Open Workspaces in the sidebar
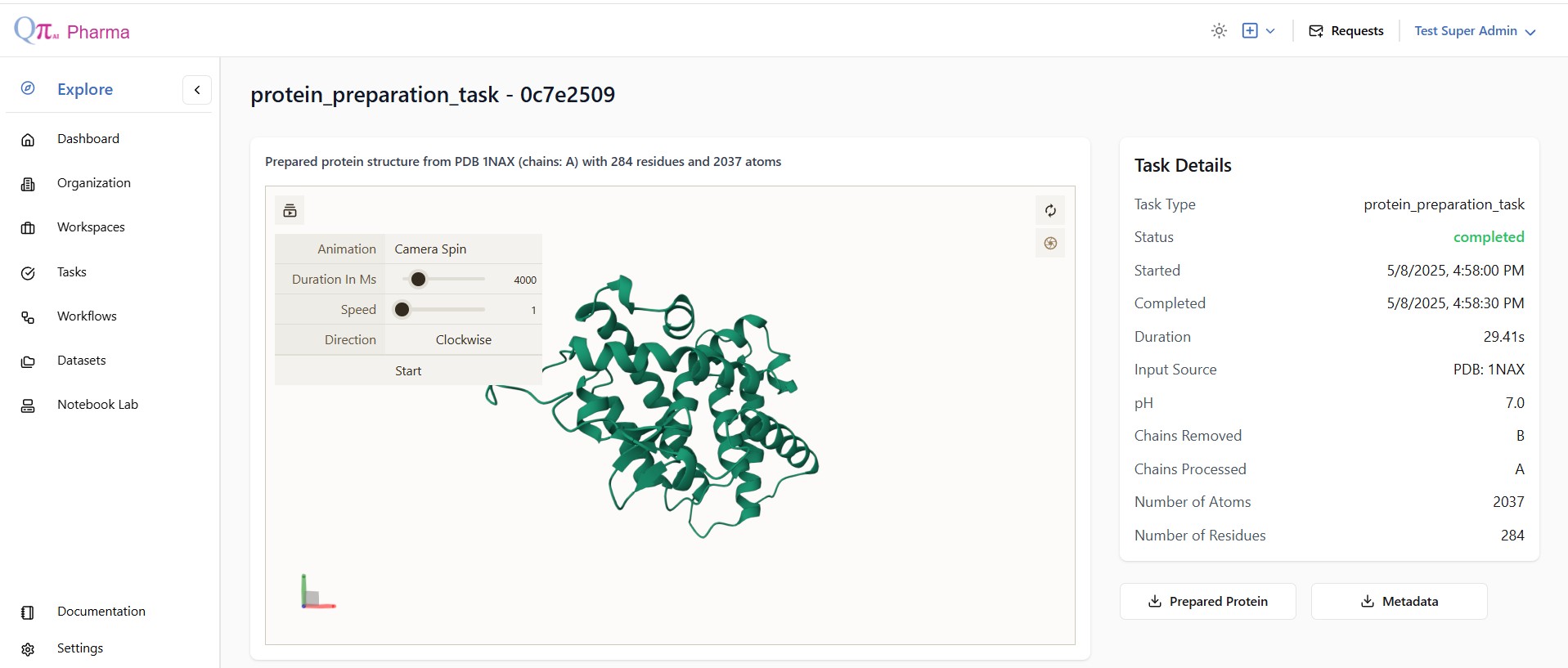 coord(91,227)
